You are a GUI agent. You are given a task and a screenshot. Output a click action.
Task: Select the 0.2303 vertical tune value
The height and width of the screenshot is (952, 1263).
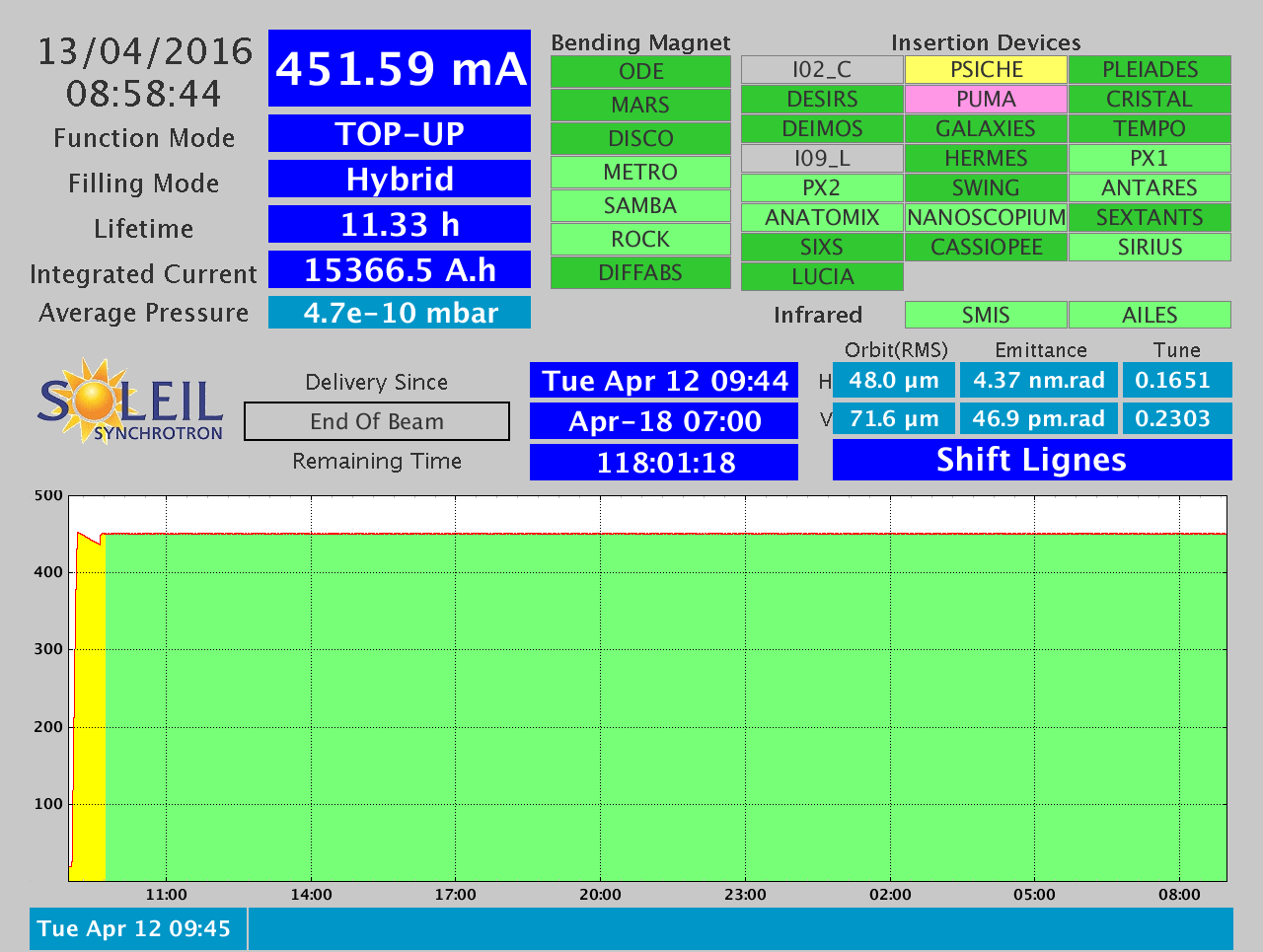coord(1177,418)
